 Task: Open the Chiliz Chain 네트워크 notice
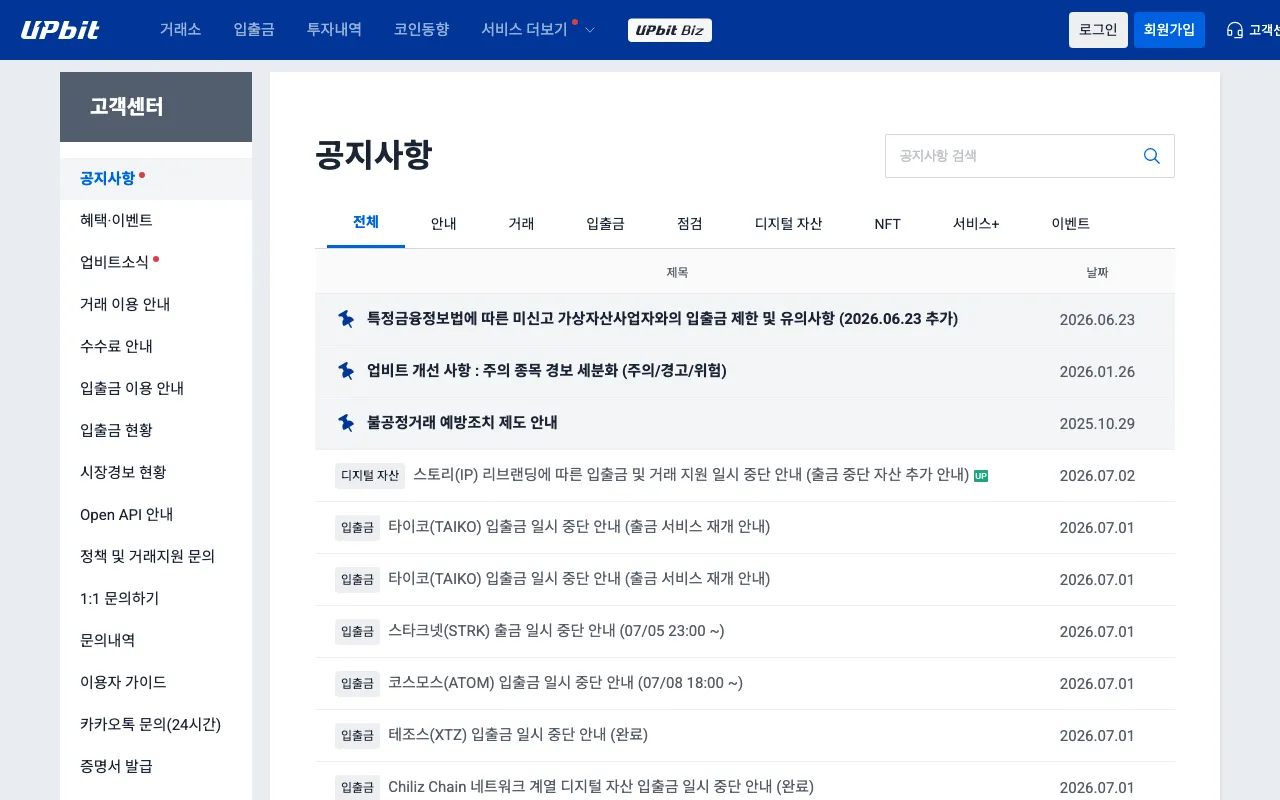click(x=601, y=787)
